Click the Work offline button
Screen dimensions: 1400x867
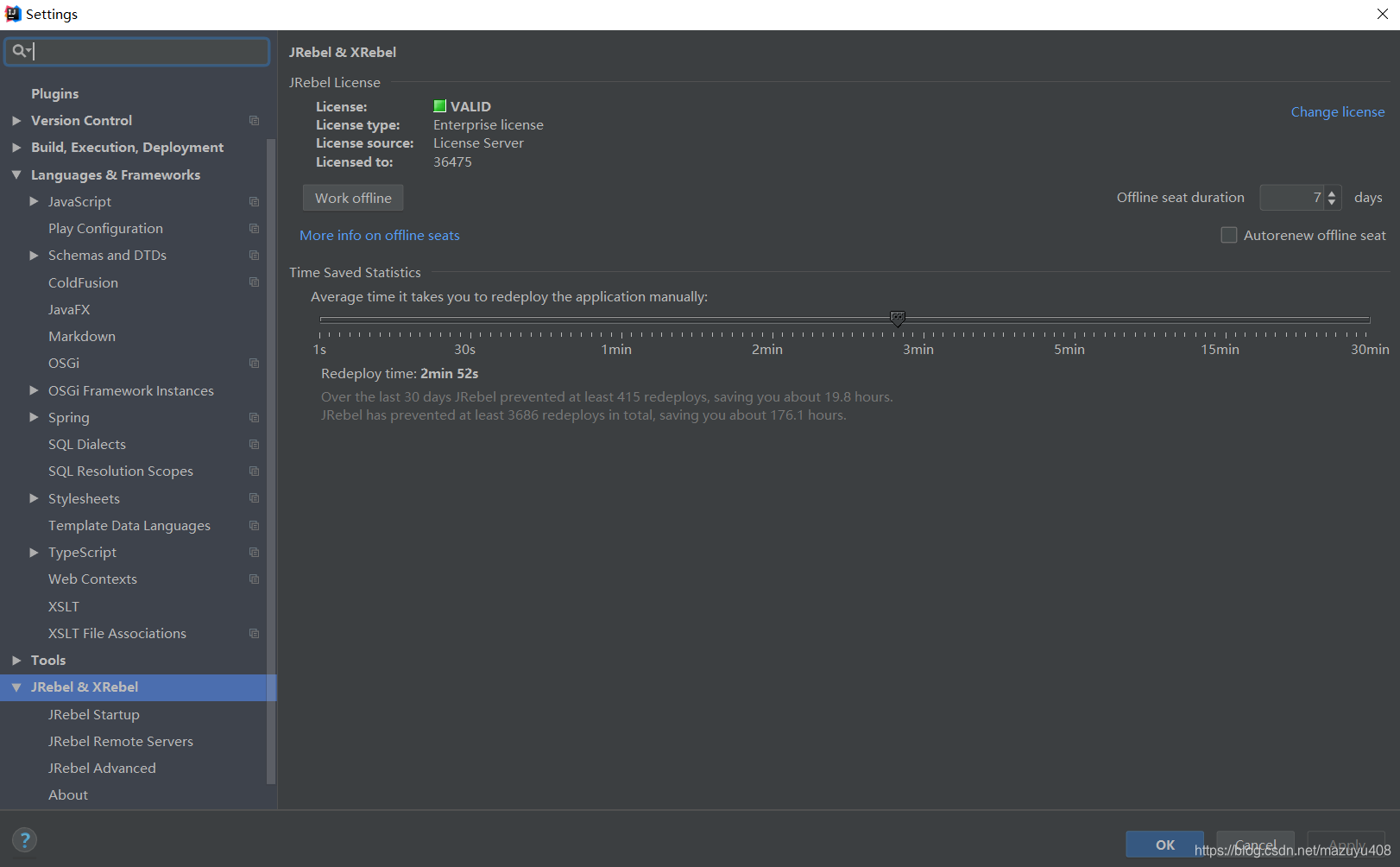pyautogui.click(x=353, y=198)
